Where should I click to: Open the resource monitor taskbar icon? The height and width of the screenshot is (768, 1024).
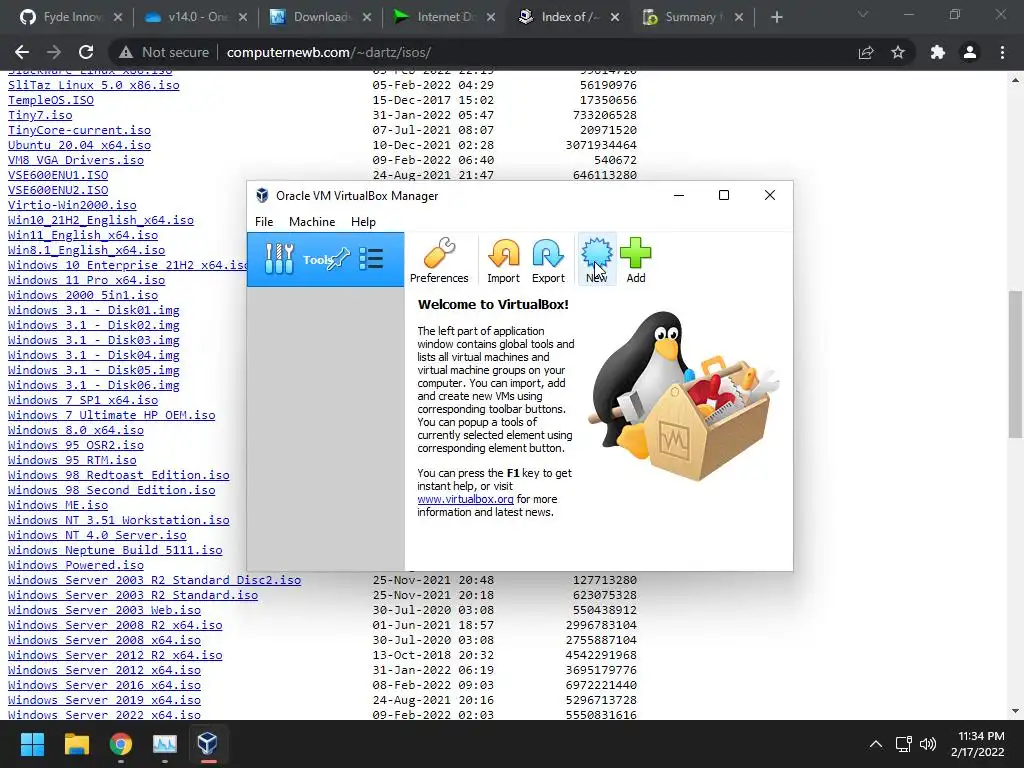click(x=165, y=744)
